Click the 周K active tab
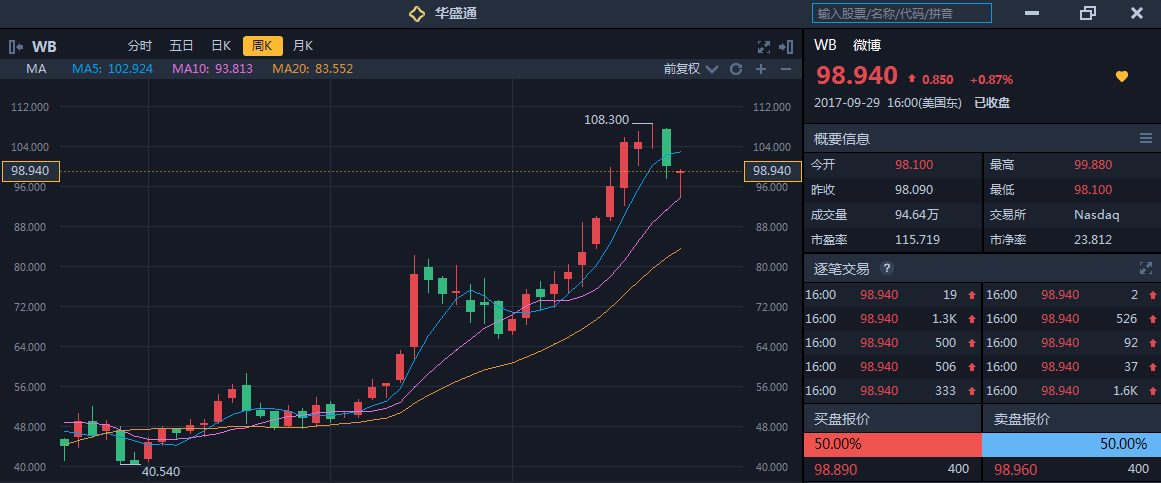The width and height of the screenshot is (1161, 483). point(262,46)
